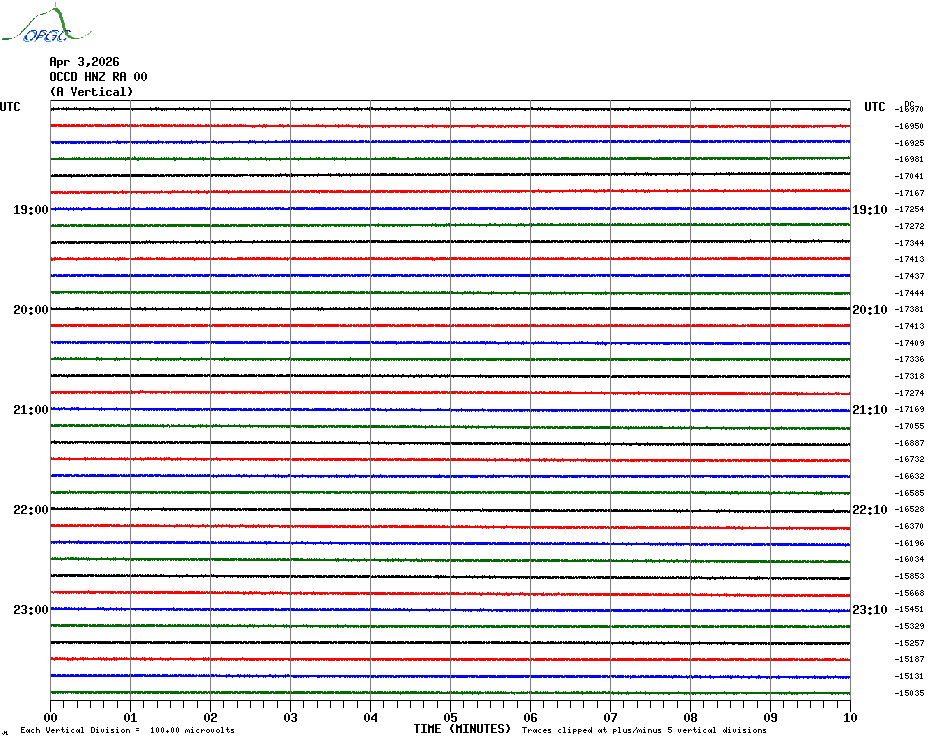The image size is (930, 744).
Task: Click the 21:00 hour marker on left
Action: pyautogui.click(x=30, y=410)
